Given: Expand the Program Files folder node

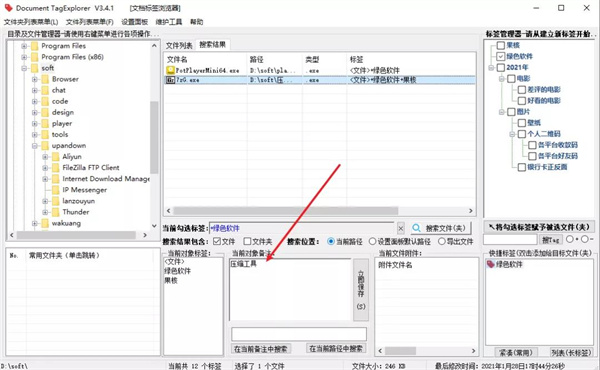Looking at the screenshot, I should 24,46.
